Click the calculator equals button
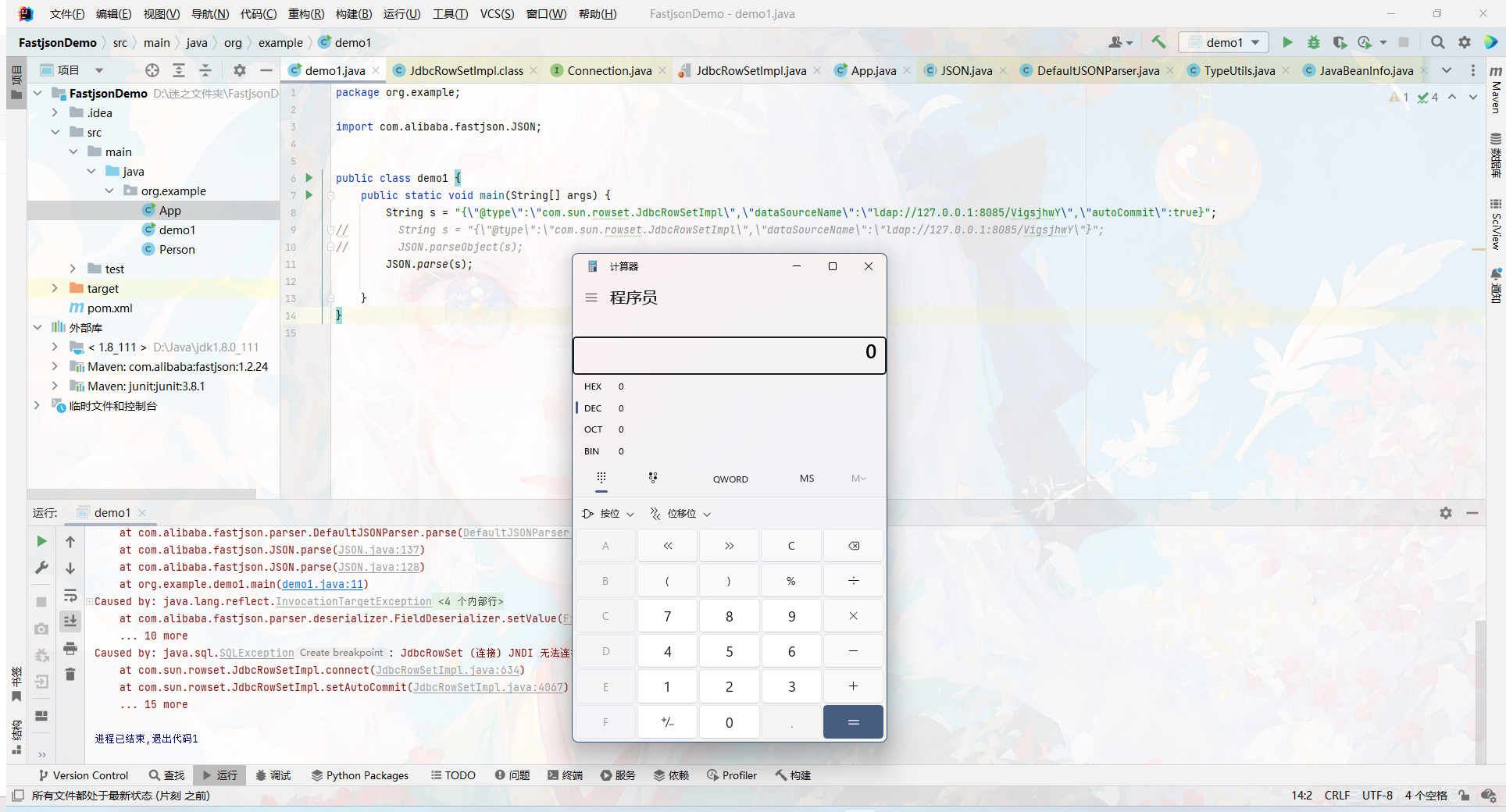The width and height of the screenshot is (1506, 812). coord(853,722)
